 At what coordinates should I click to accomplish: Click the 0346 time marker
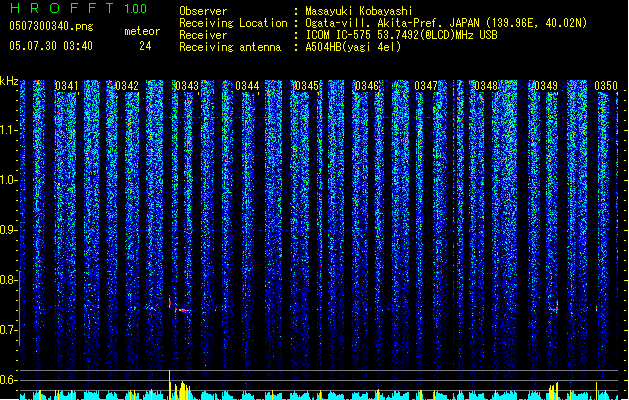pos(367,86)
